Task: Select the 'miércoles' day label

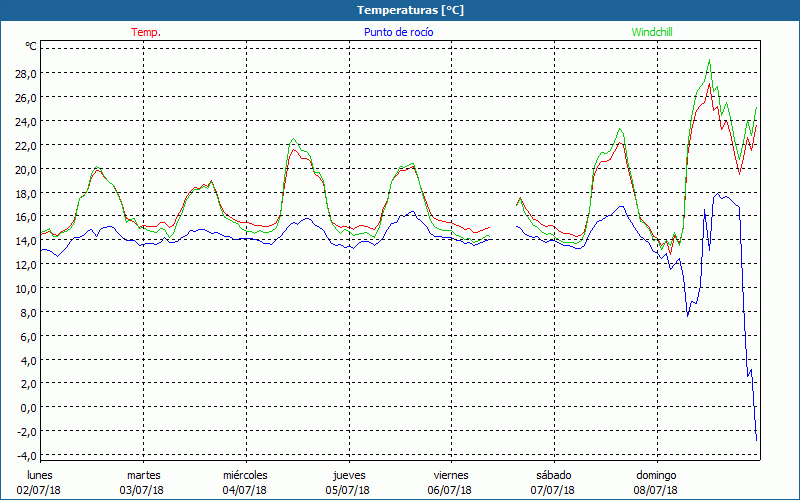Action: pos(245,475)
